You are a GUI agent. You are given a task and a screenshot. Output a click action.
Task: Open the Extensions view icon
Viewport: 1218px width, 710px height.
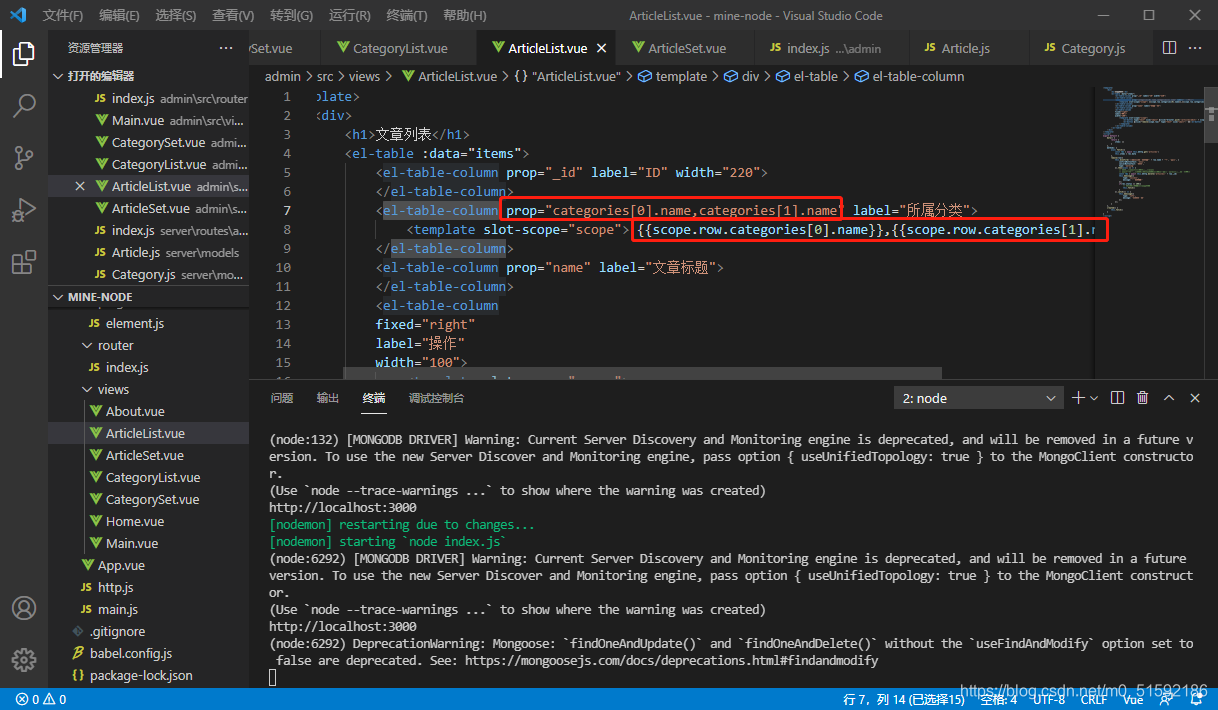[x=24, y=263]
